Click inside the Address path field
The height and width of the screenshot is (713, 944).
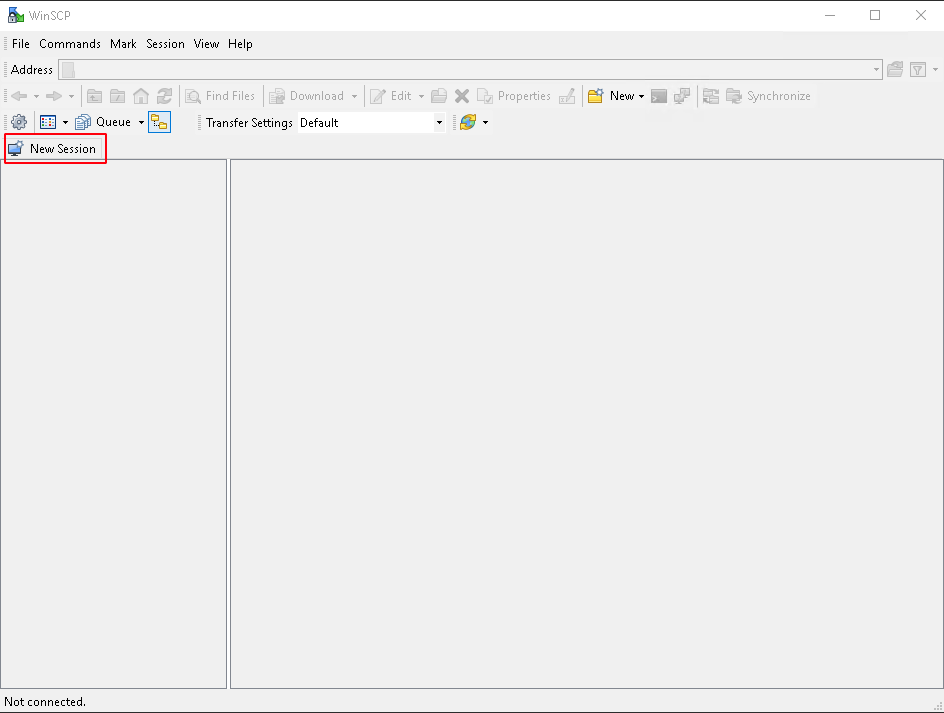470,70
